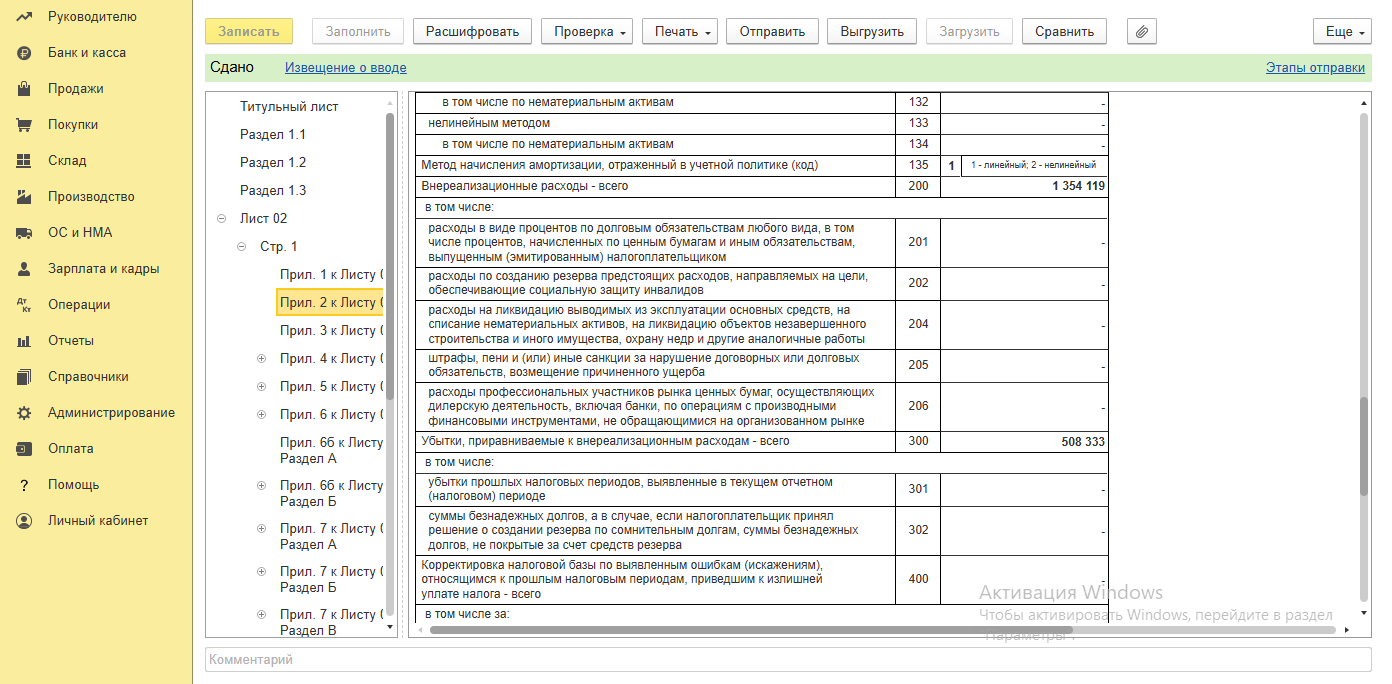Select Раздел 1.2 in the tree

273,163
